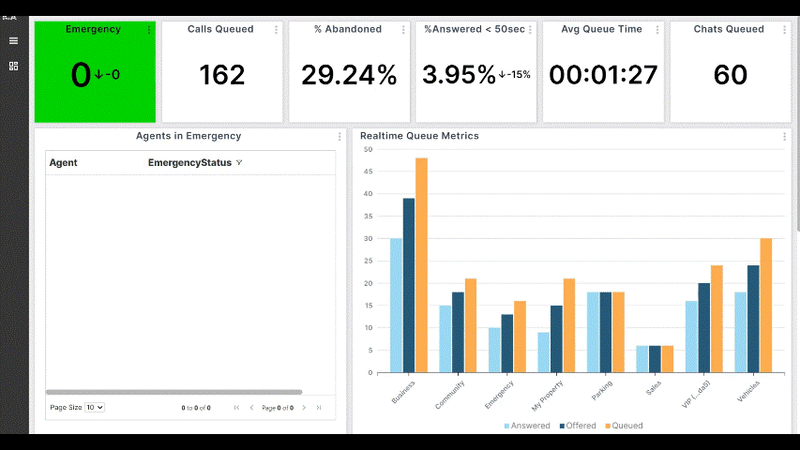Open options menu on Avg Queue Time card
This screenshot has width=800, height=450.
click(657, 30)
